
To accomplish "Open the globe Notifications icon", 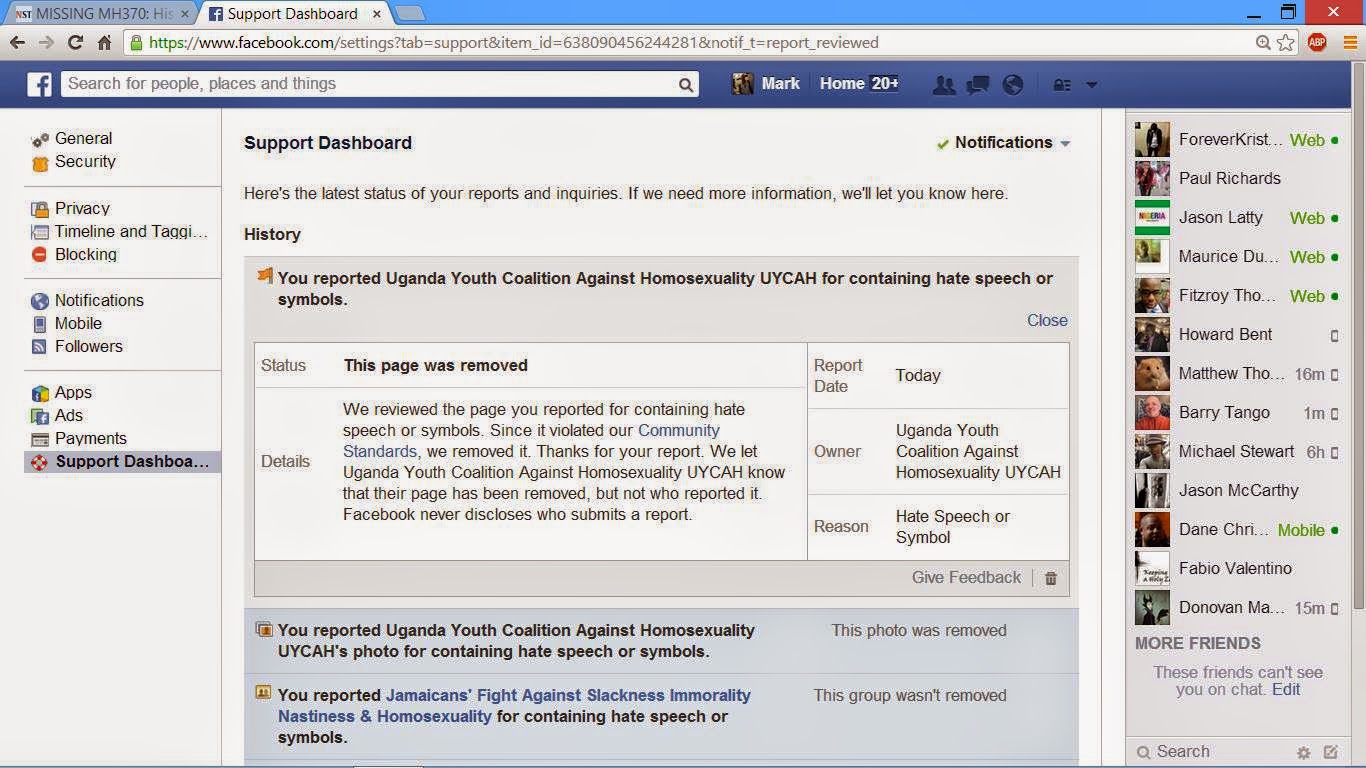I will click(1013, 85).
